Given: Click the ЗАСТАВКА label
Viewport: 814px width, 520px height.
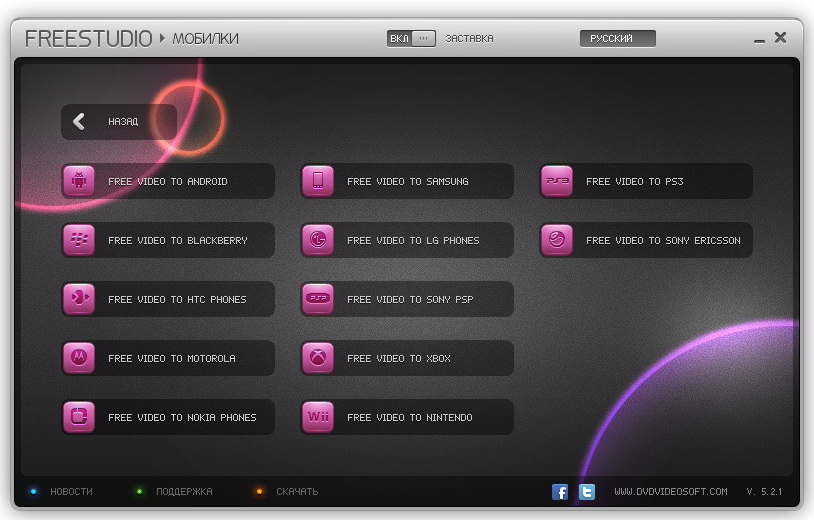Looking at the screenshot, I should point(469,38).
